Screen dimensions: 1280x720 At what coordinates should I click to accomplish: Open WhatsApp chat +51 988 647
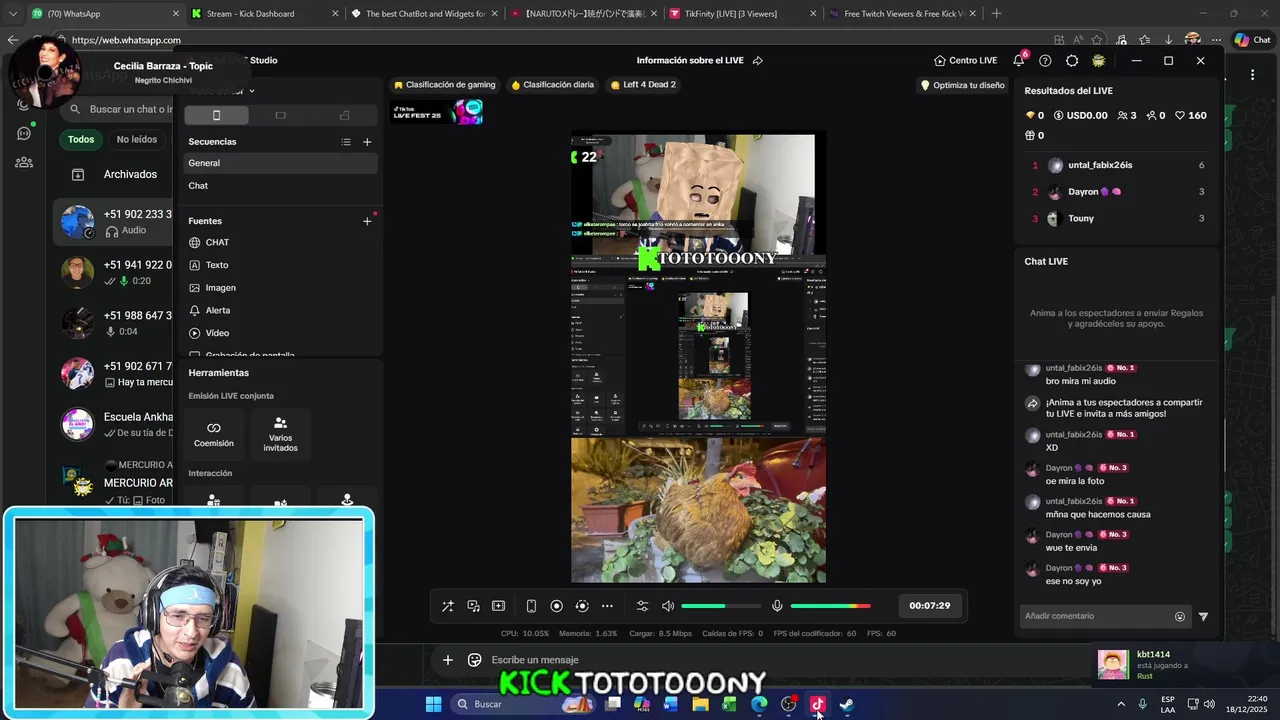[116, 323]
